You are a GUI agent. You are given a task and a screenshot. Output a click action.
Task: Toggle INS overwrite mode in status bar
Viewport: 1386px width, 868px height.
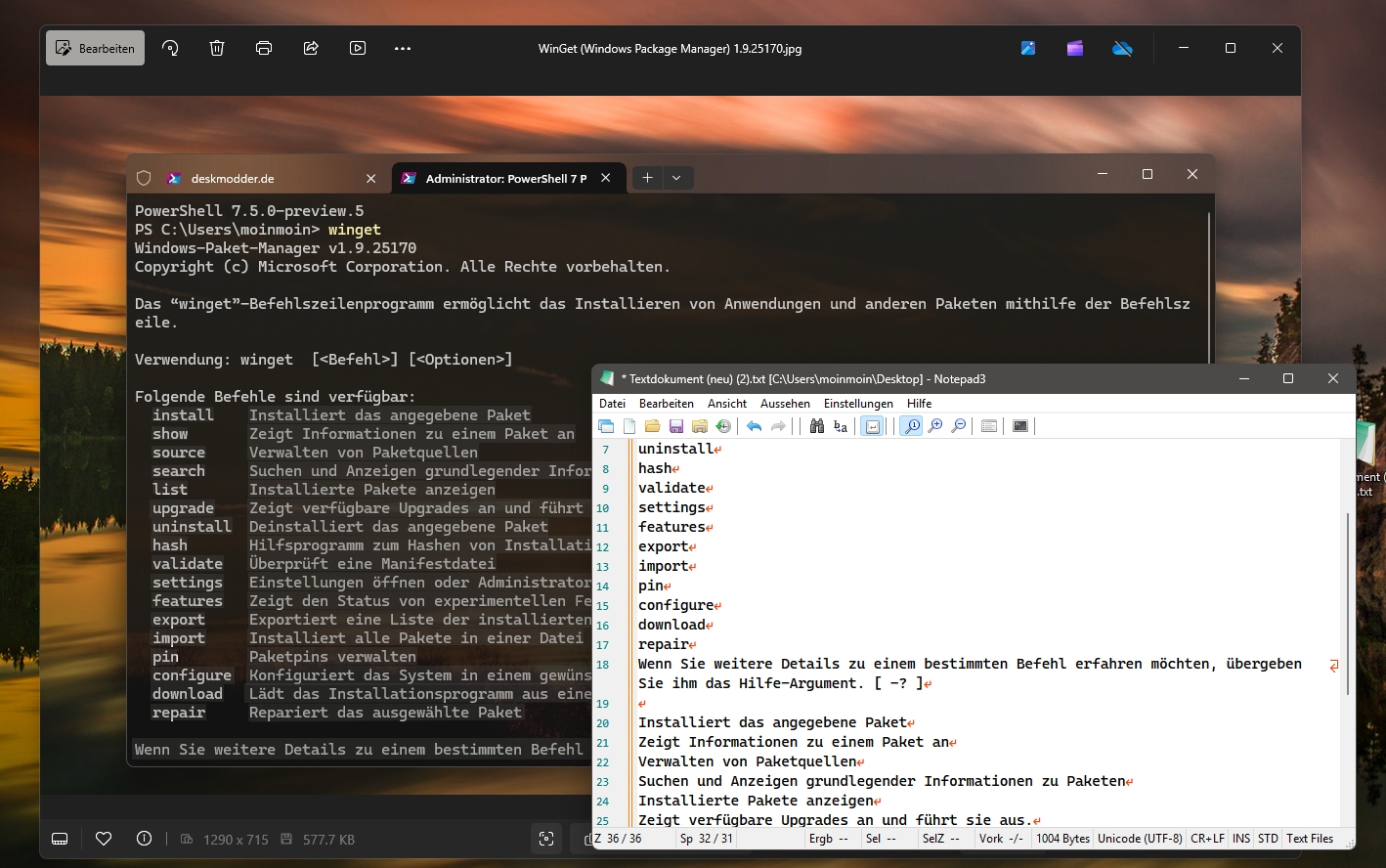coord(1241,839)
